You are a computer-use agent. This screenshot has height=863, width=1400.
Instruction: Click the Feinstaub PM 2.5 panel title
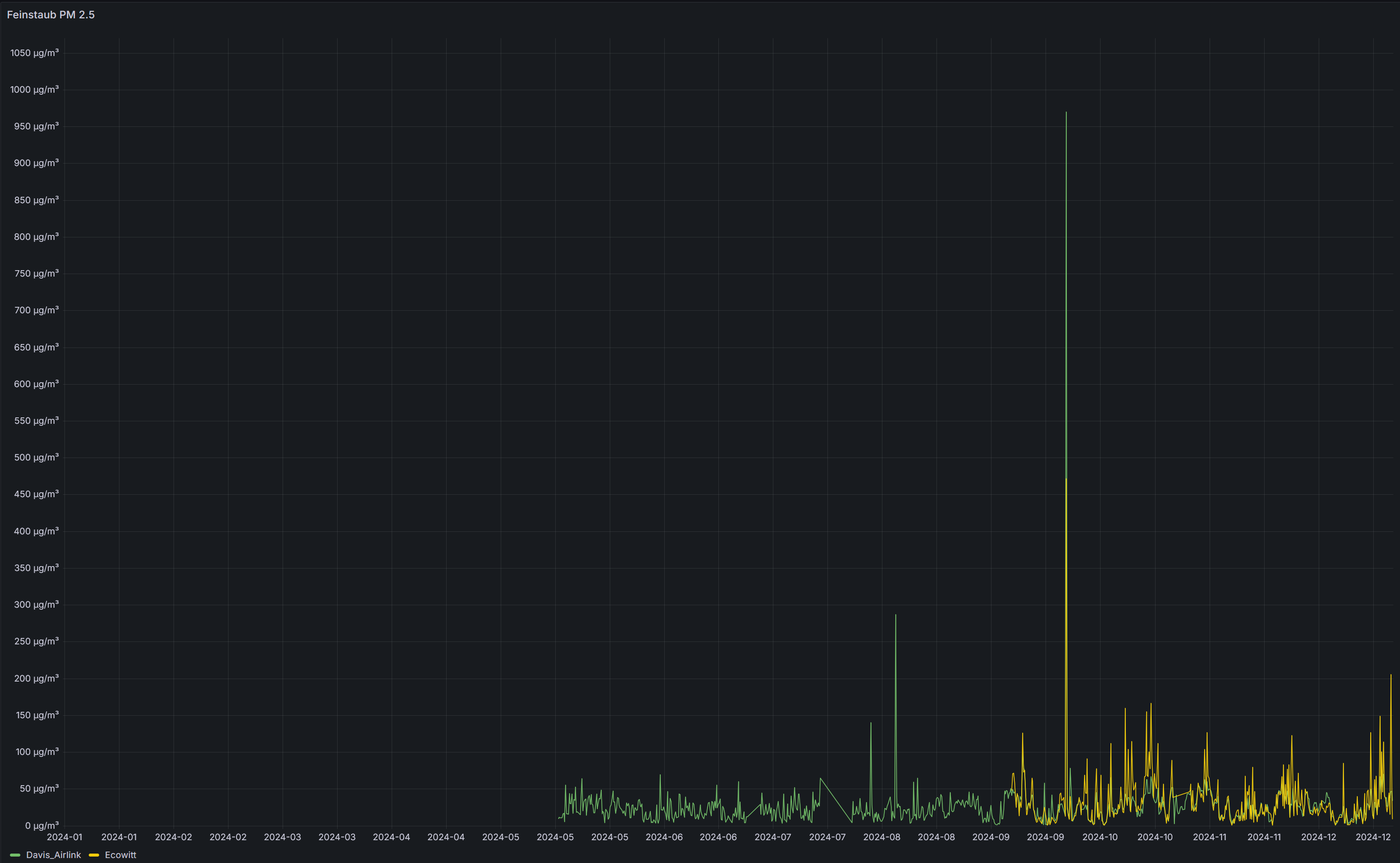pyautogui.click(x=51, y=15)
